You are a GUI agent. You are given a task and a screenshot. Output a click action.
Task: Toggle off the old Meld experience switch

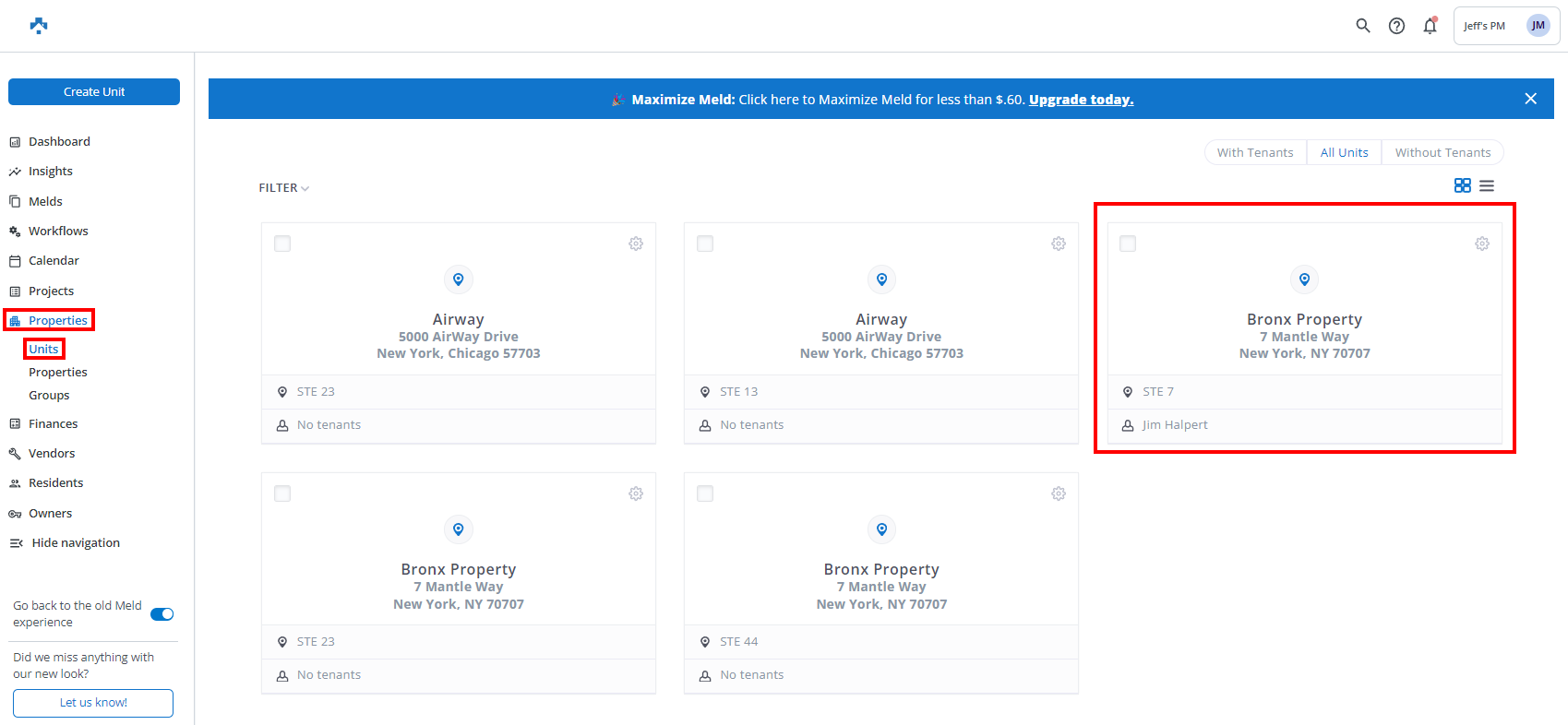click(x=162, y=614)
